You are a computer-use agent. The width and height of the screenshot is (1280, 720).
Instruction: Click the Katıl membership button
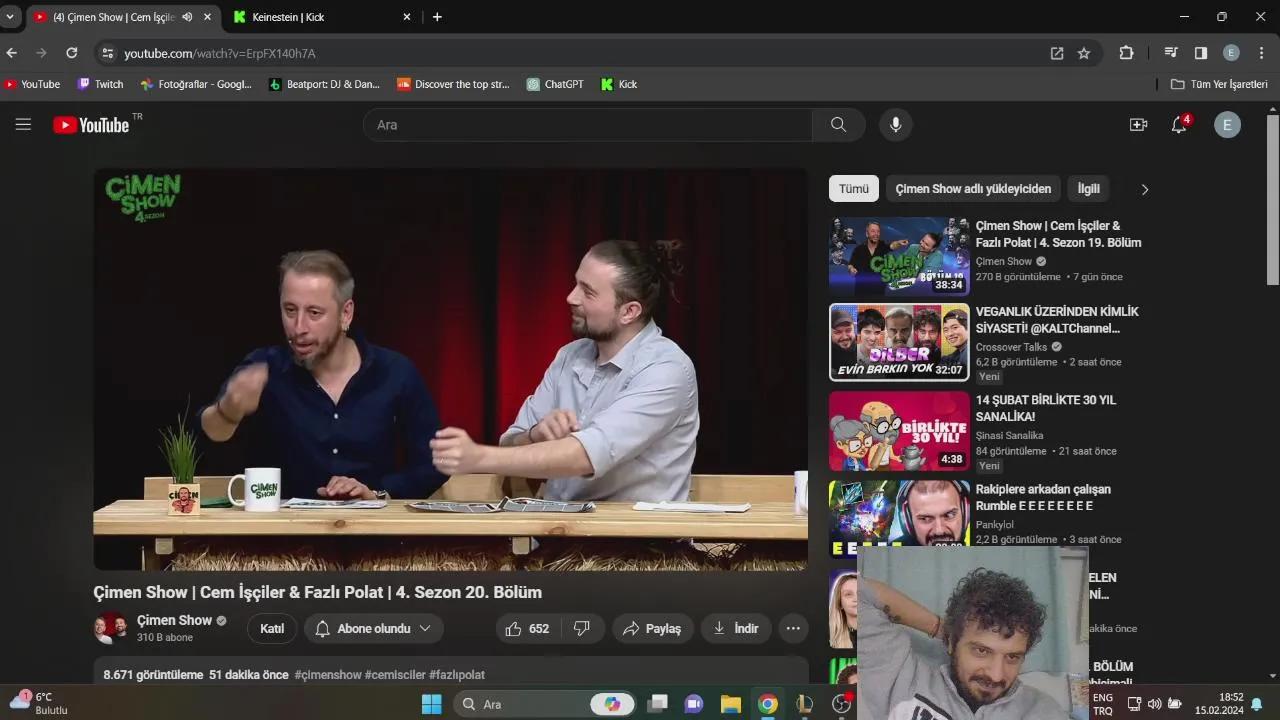click(x=271, y=628)
